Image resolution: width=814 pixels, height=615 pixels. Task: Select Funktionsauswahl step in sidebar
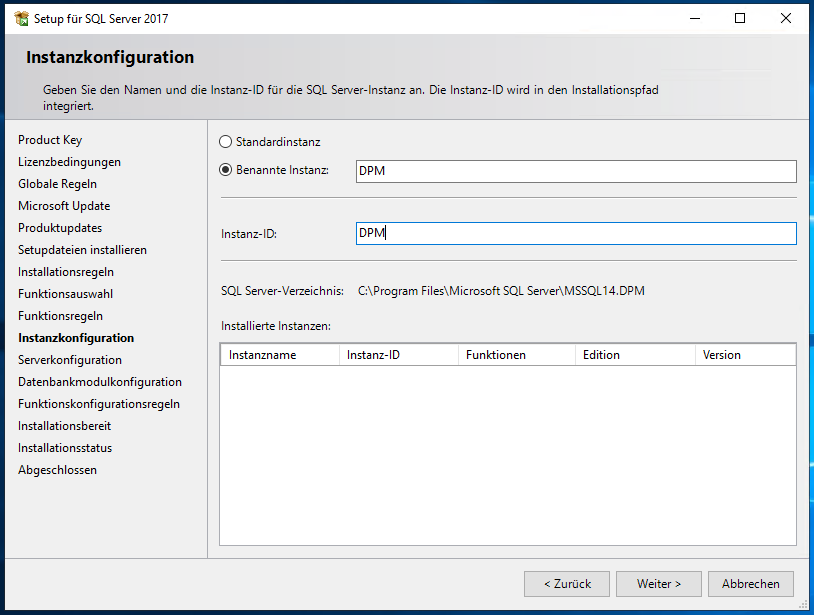click(65, 294)
